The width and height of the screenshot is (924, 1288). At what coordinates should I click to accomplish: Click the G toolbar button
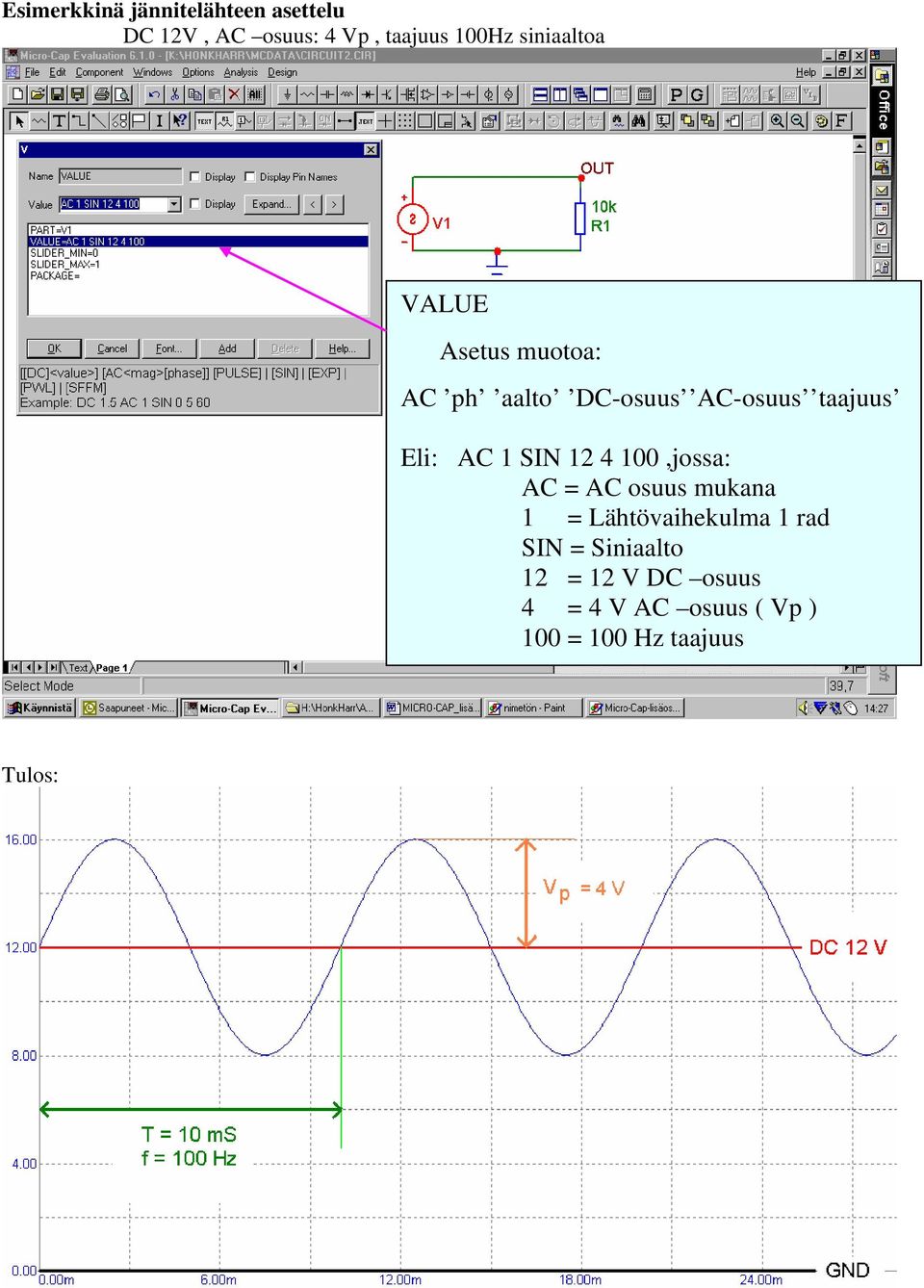pyautogui.click(x=697, y=94)
